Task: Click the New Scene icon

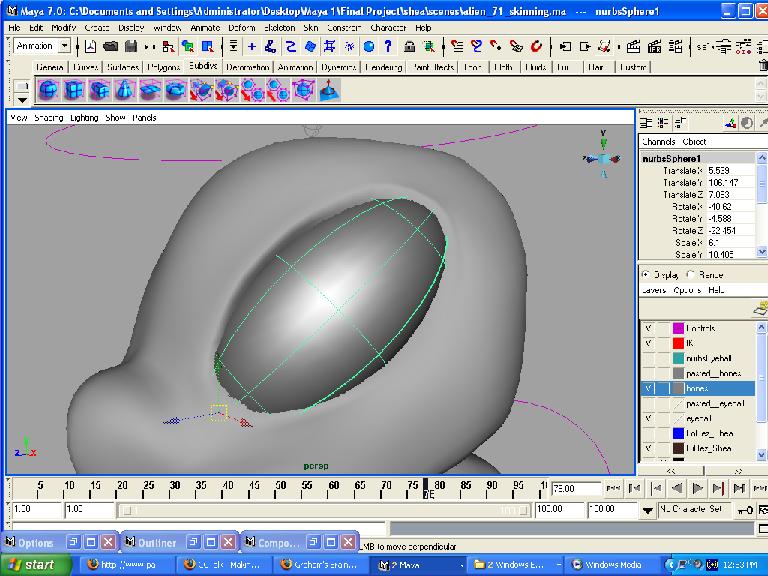Action: [x=91, y=47]
